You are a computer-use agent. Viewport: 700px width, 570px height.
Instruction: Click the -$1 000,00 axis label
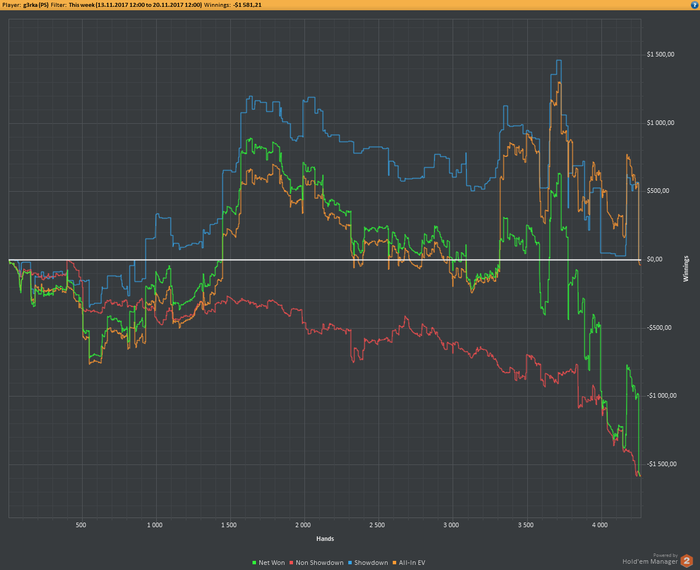tap(661, 395)
